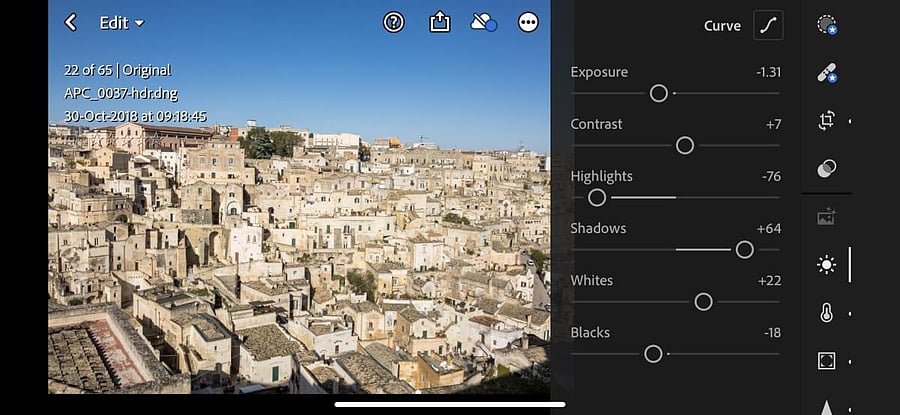Click the Contrast value +7

(774, 125)
